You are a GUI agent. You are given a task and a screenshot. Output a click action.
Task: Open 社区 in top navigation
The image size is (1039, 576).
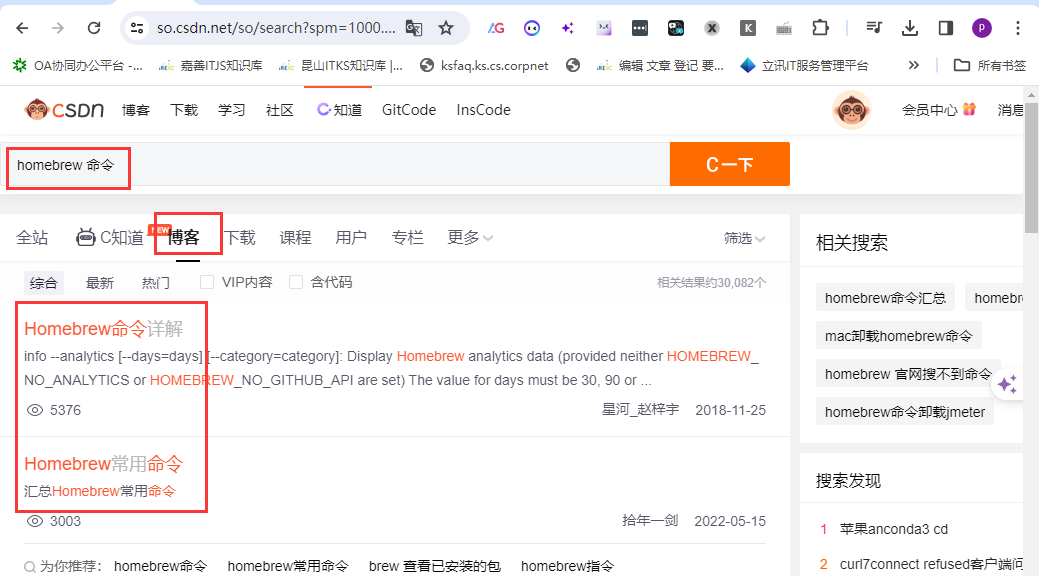pos(279,110)
